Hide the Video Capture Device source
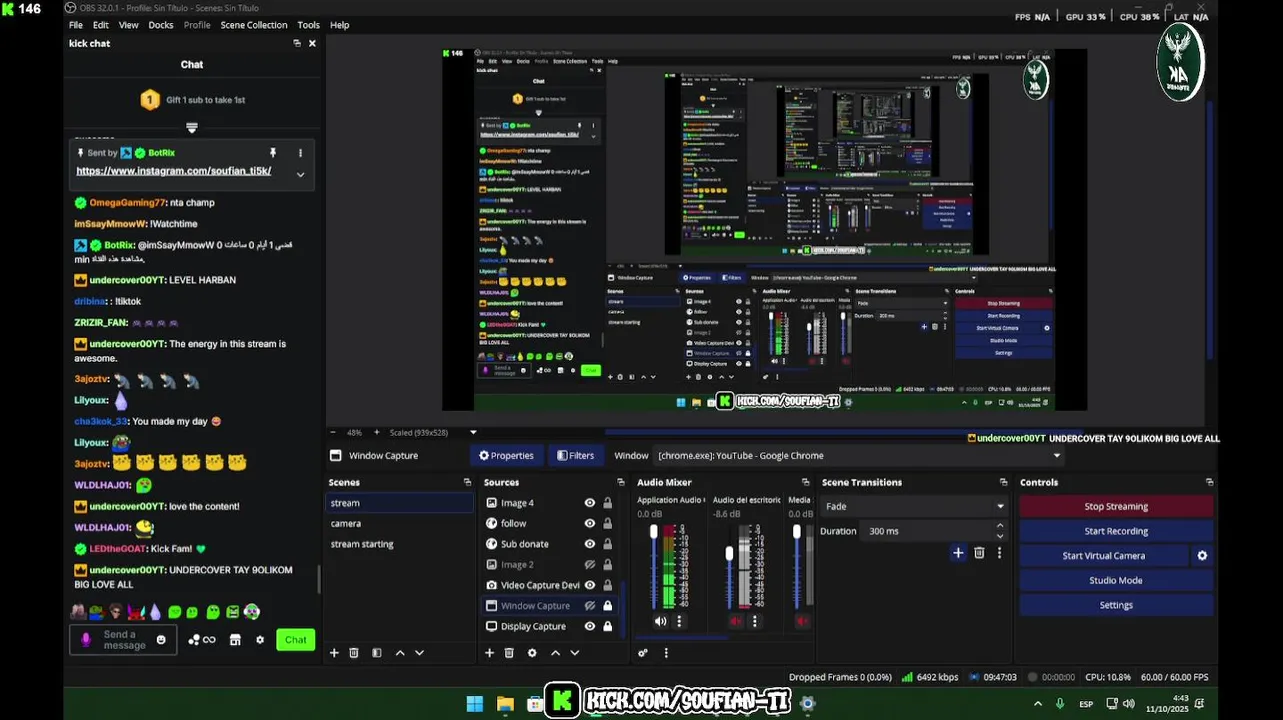Viewport: 1283px width, 720px height. pos(590,585)
